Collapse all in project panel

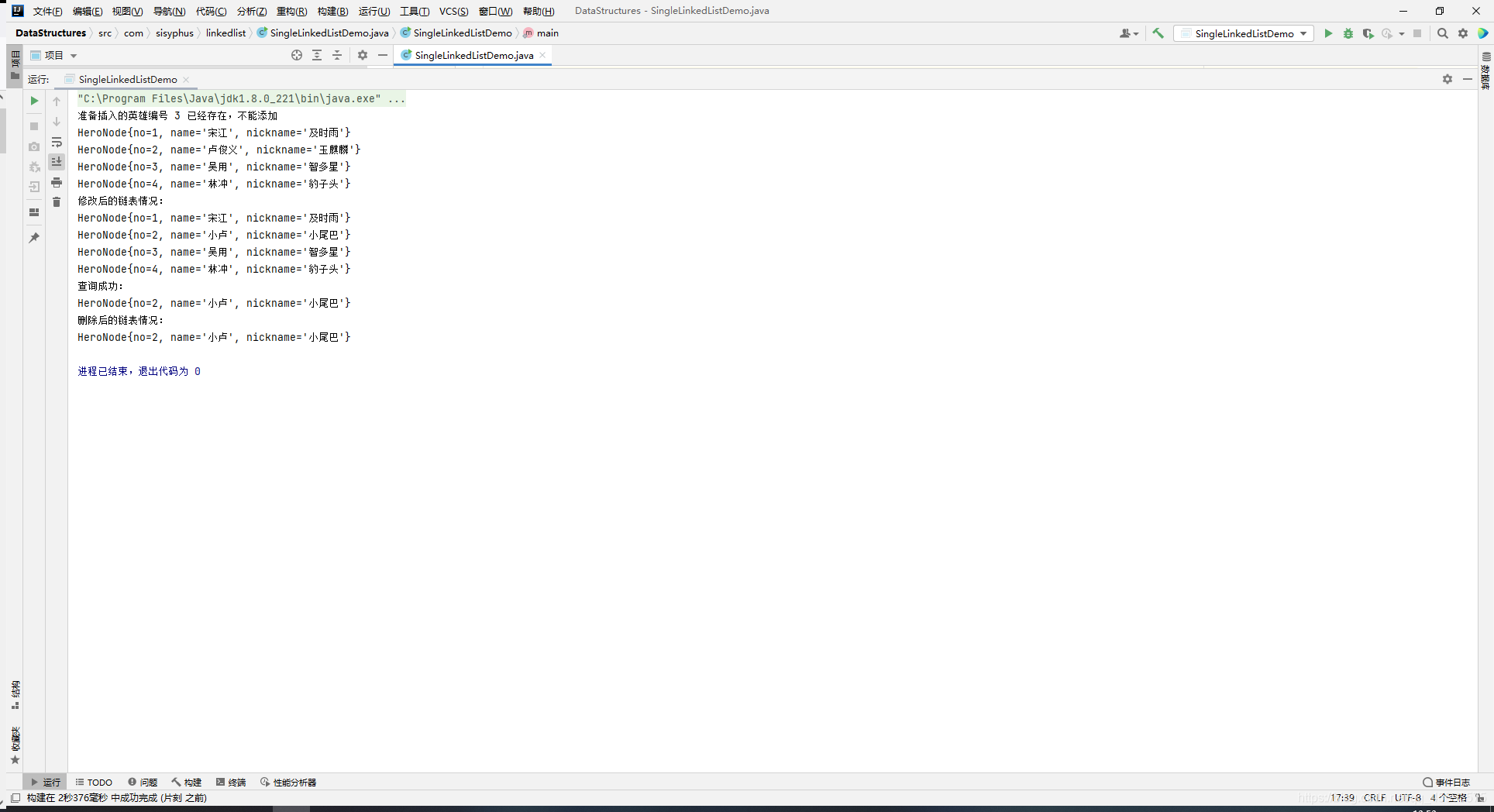337,55
